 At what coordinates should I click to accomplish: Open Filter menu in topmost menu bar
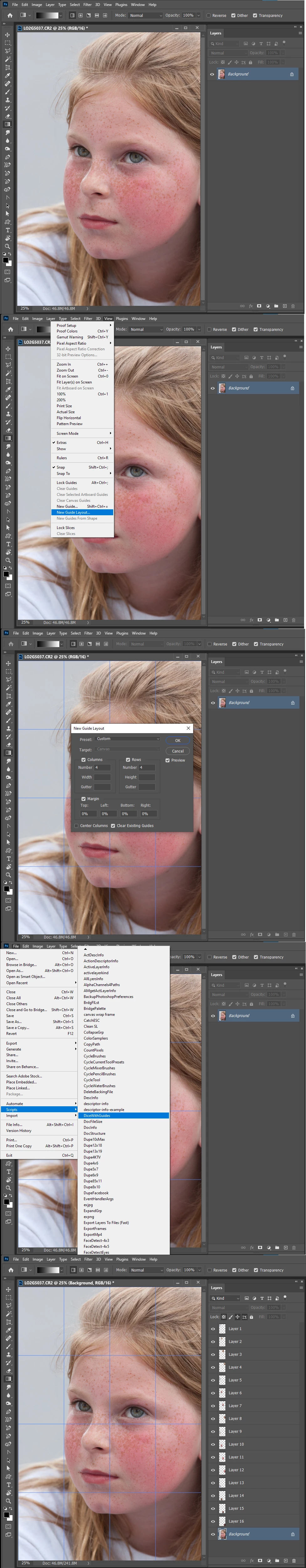coord(87,4)
